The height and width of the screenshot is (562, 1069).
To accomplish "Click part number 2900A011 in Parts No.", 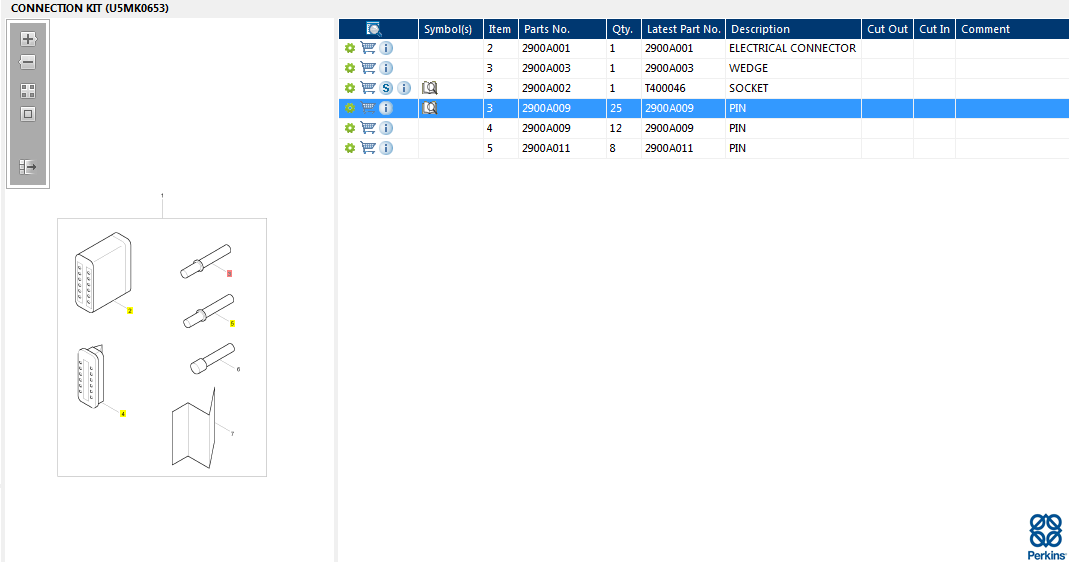I will pyautogui.click(x=546, y=148).
